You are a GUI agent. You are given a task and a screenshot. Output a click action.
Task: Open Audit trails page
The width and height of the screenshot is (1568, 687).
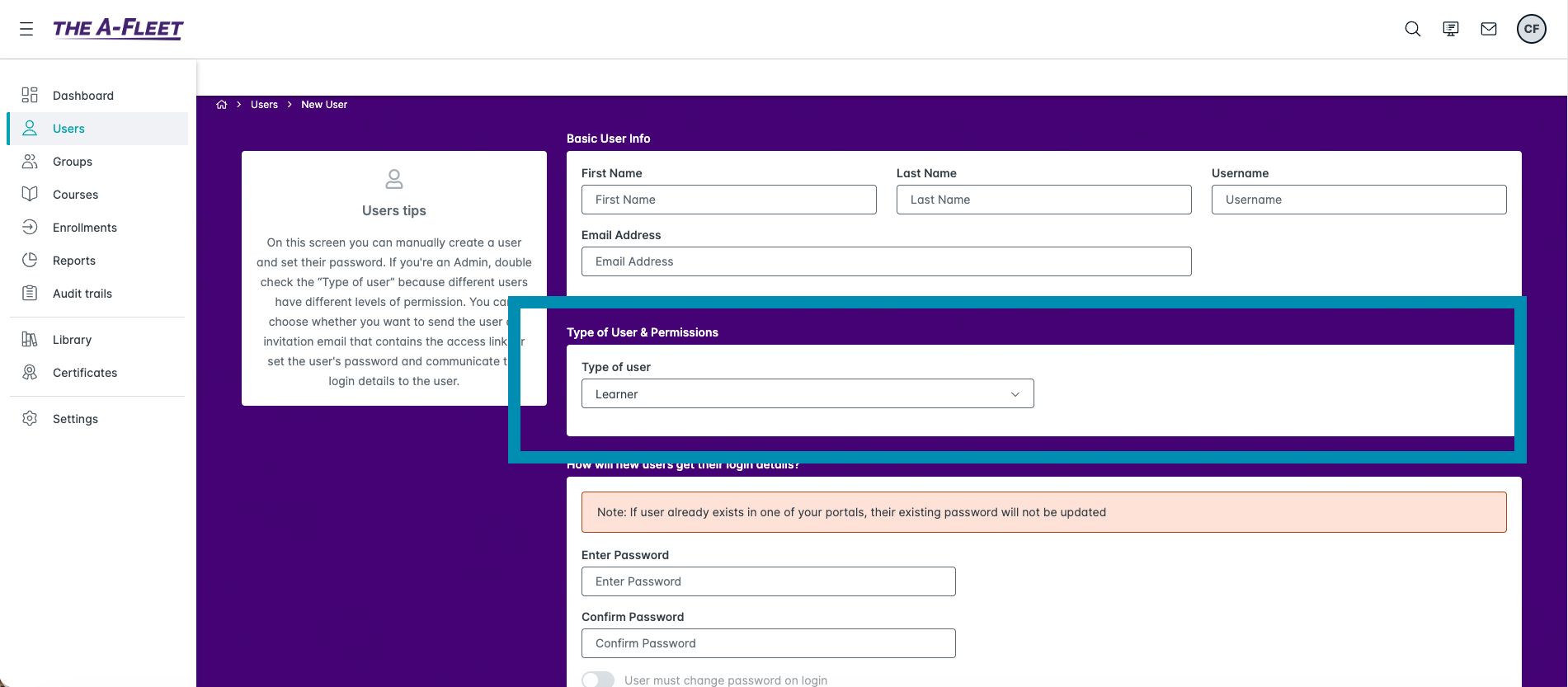click(82, 294)
